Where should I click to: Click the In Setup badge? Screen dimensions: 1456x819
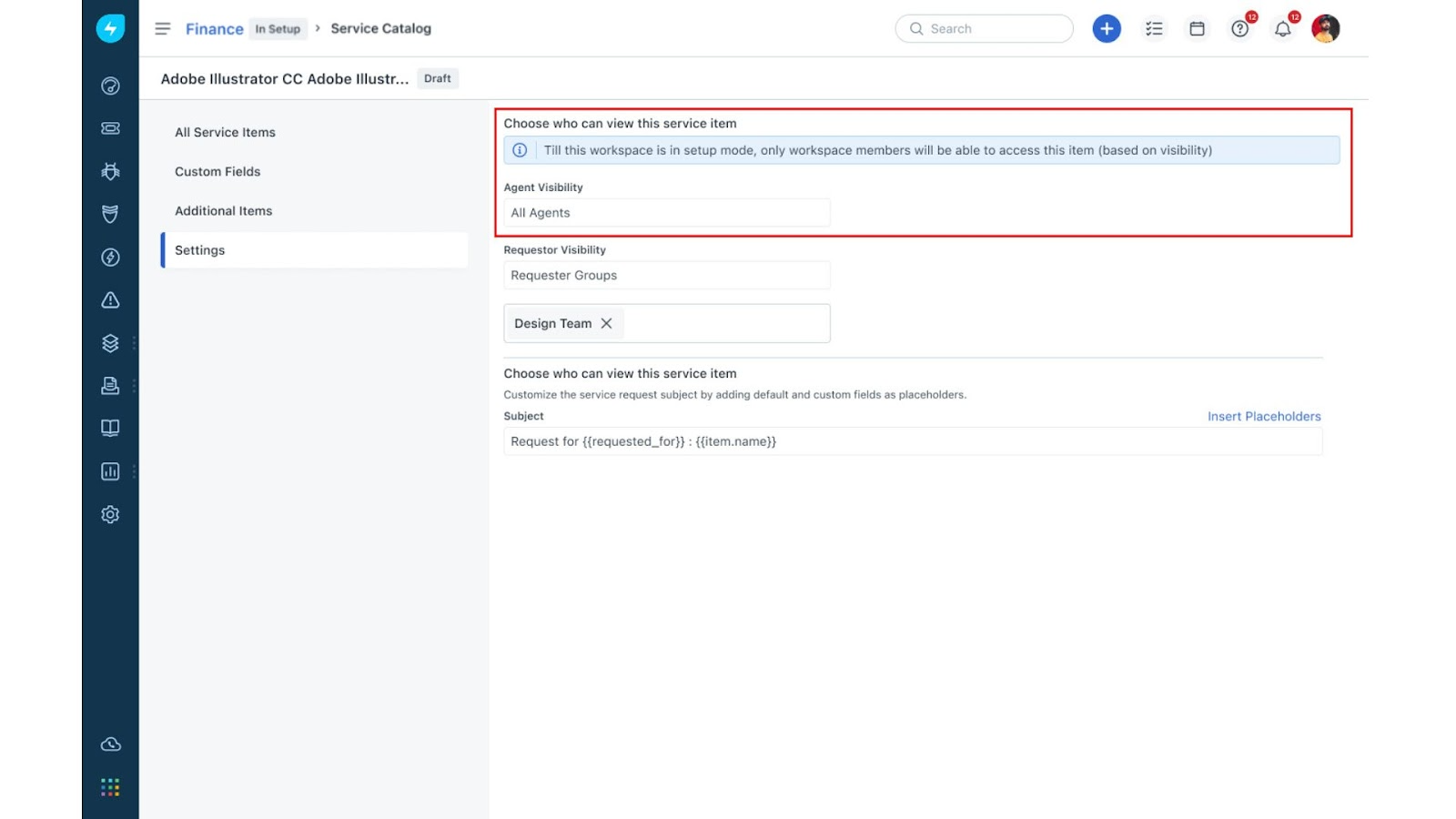pyautogui.click(x=278, y=29)
